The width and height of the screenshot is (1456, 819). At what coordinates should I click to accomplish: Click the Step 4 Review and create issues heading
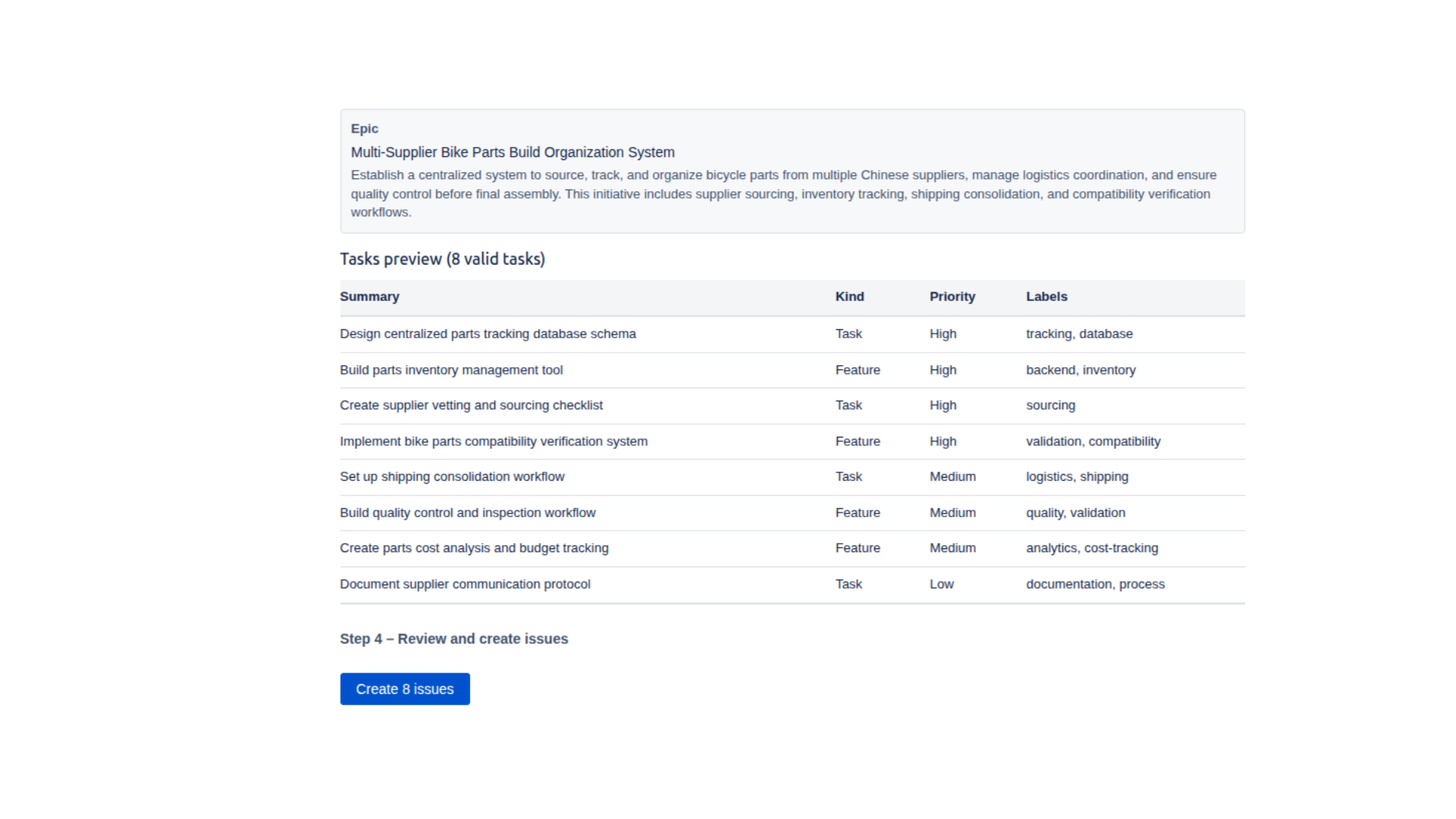coord(453,639)
